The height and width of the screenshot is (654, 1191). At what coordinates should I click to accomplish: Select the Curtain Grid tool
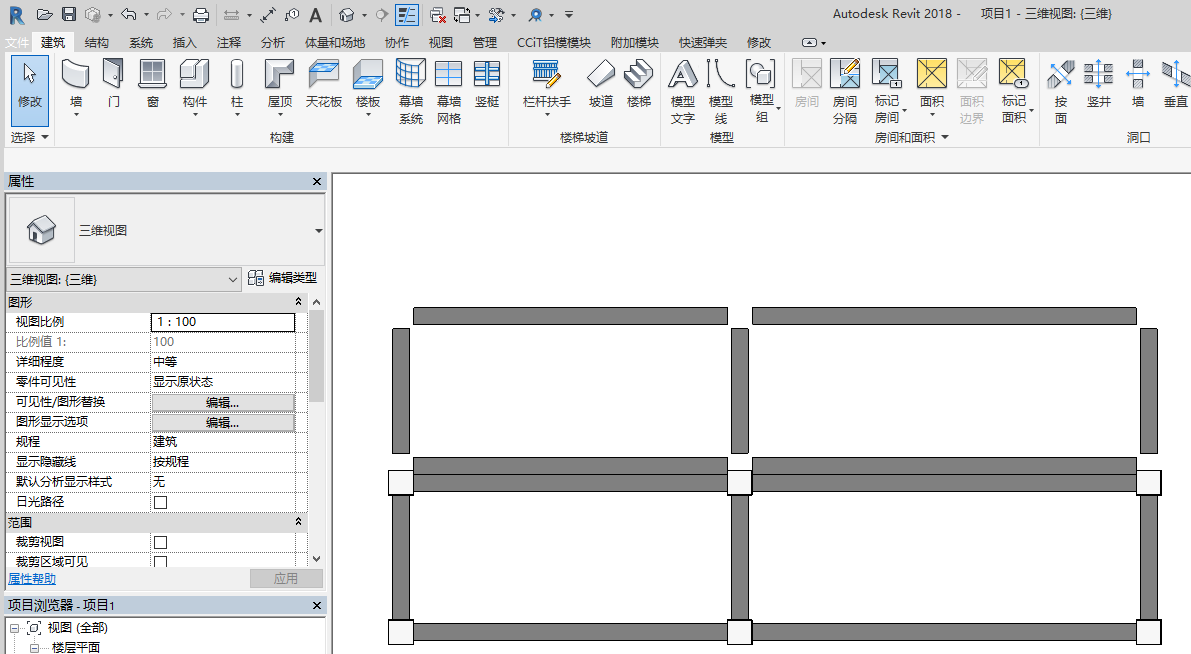point(449,91)
